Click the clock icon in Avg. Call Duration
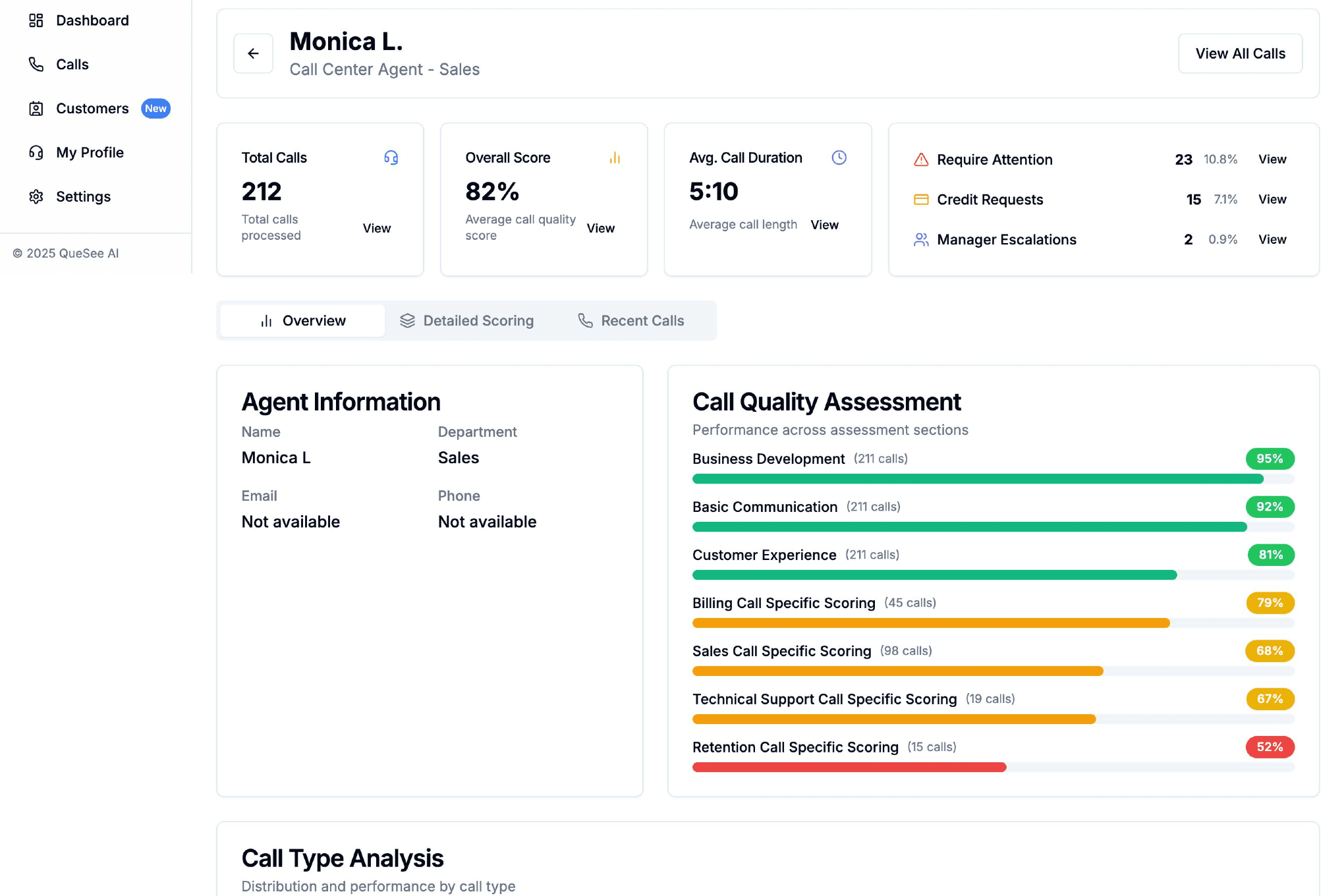Viewport: 1344px width, 896px height. click(x=839, y=157)
